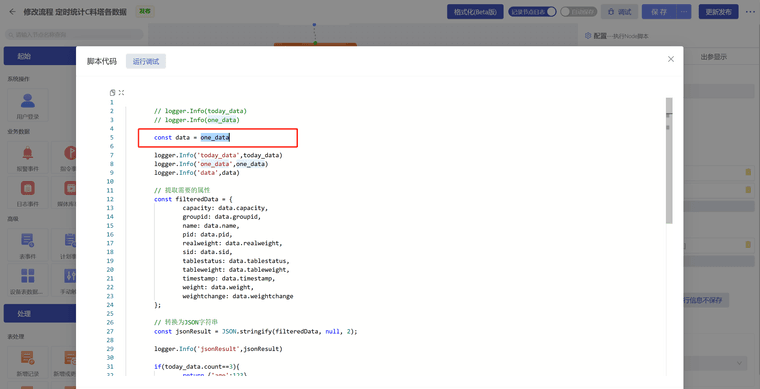Click the 格式化(Beta版) button
This screenshot has height=389, width=760.
(475, 12)
